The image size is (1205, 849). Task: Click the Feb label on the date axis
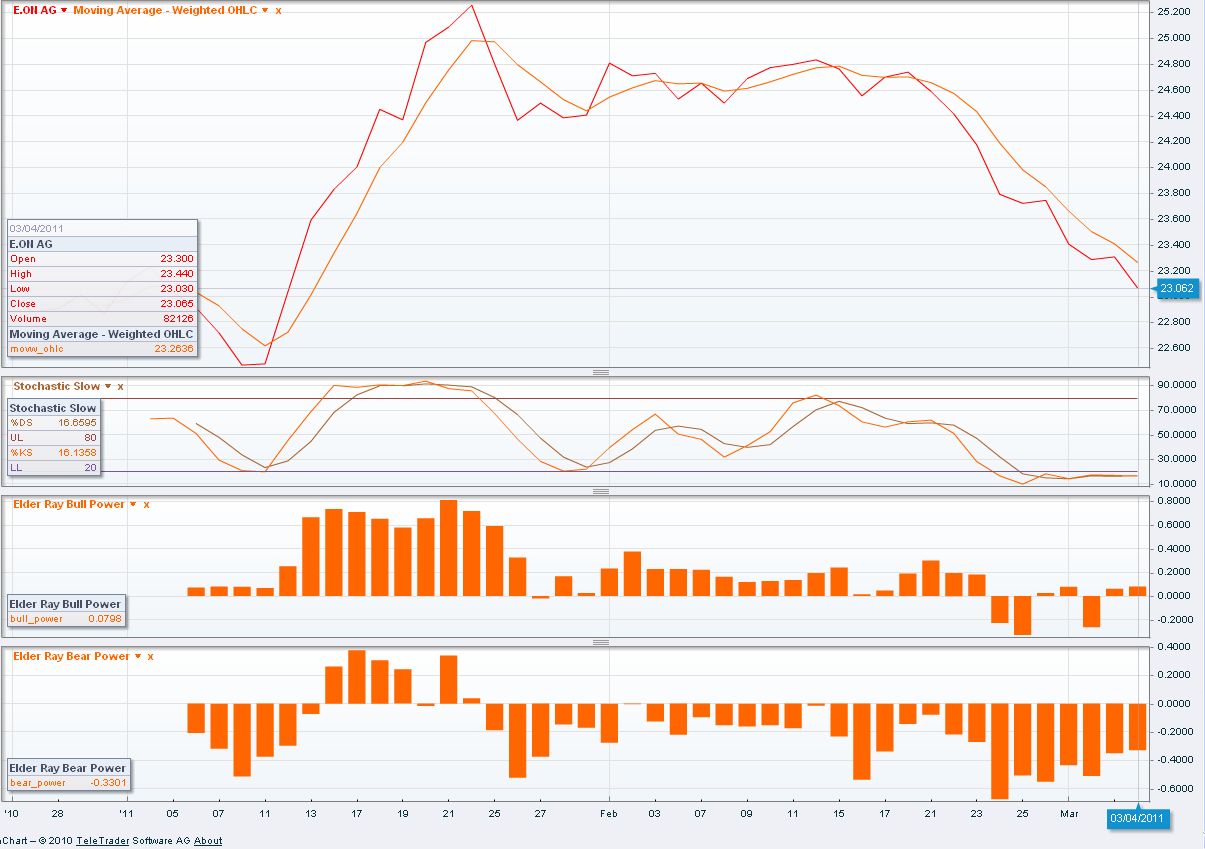(x=609, y=815)
